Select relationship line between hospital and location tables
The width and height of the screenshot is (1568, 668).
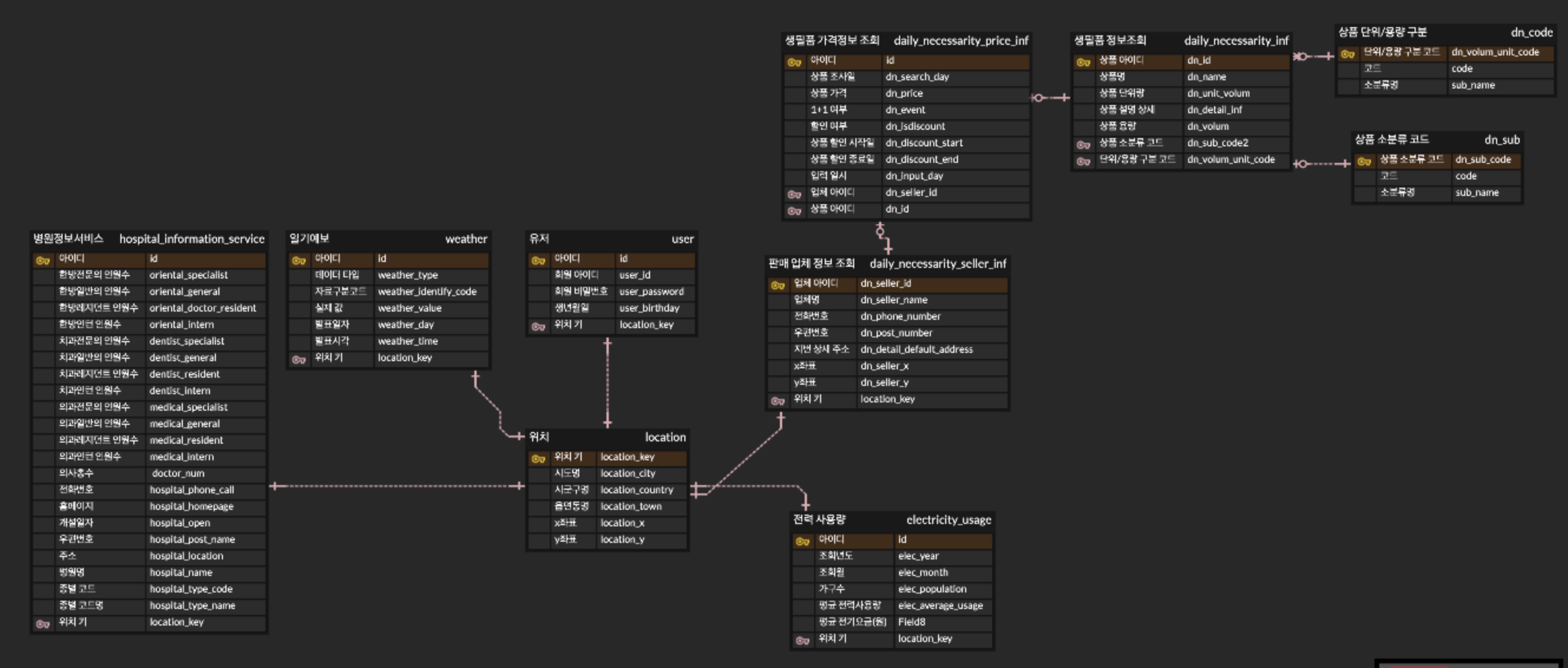click(x=396, y=486)
